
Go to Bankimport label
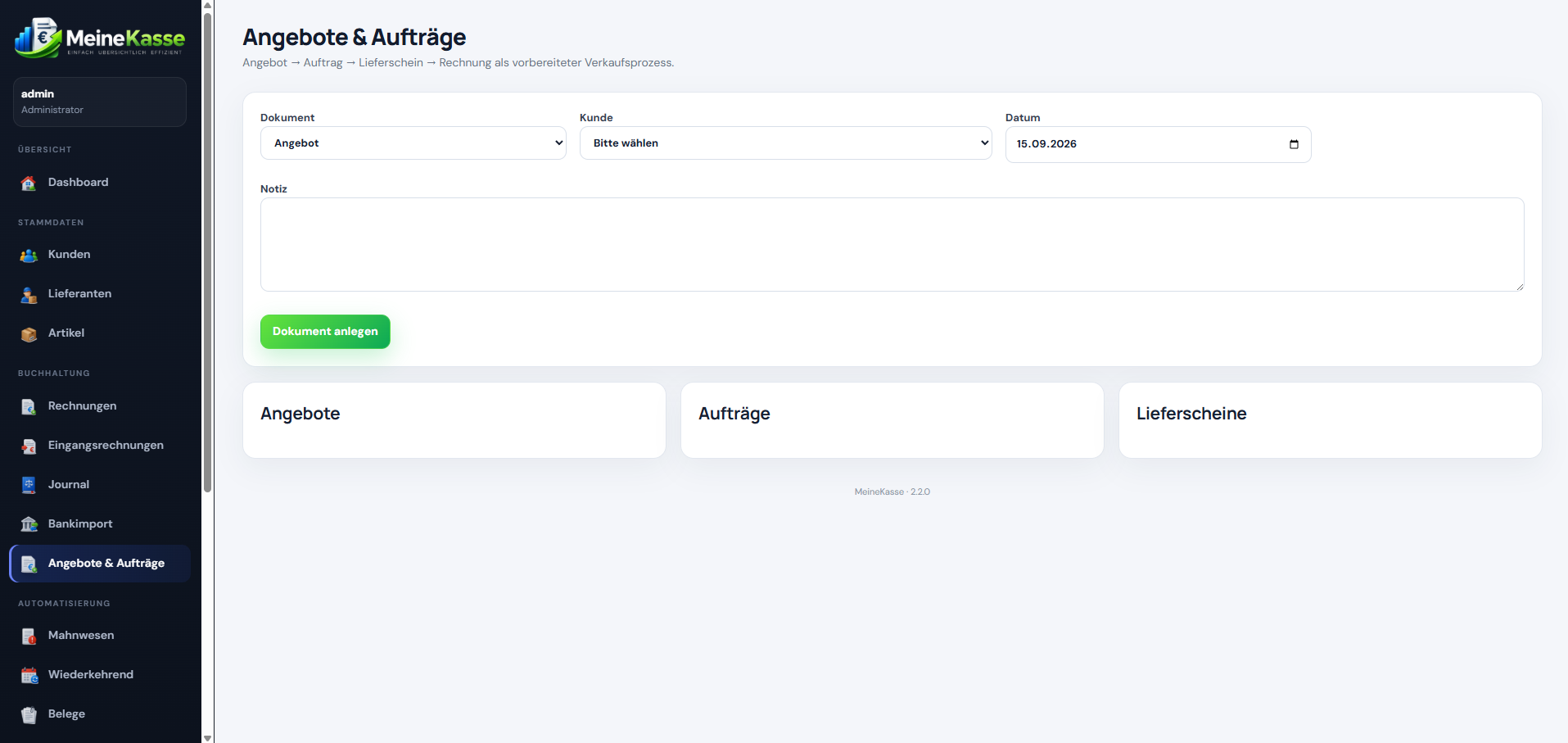coord(80,523)
